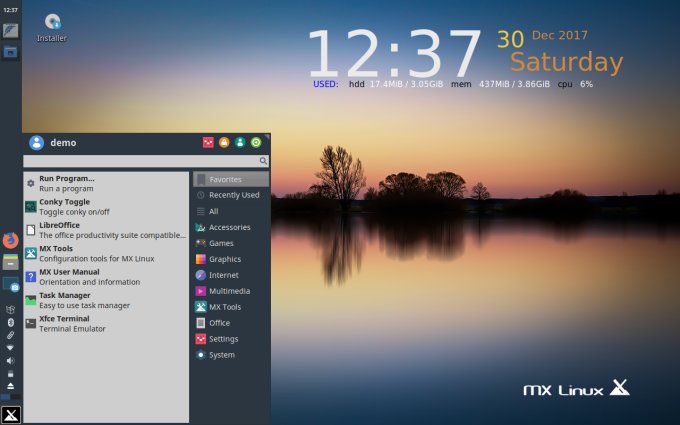Screen dimensions: 680x425
Task: Click the panel clock showing 12:37
Action: pos(10,10)
